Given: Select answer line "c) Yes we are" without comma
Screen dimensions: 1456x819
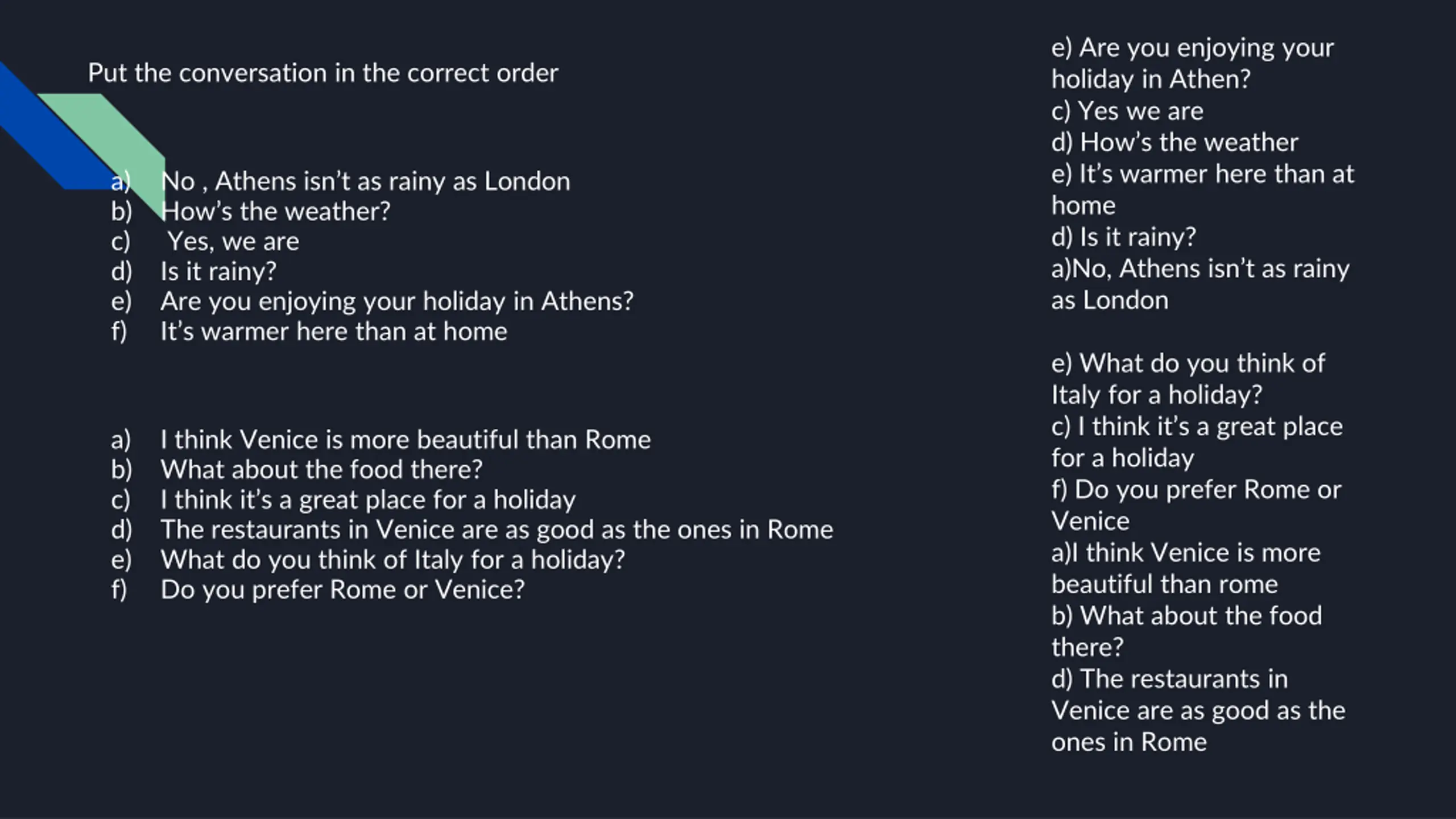Looking at the screenshot, I should (1127, 111).
